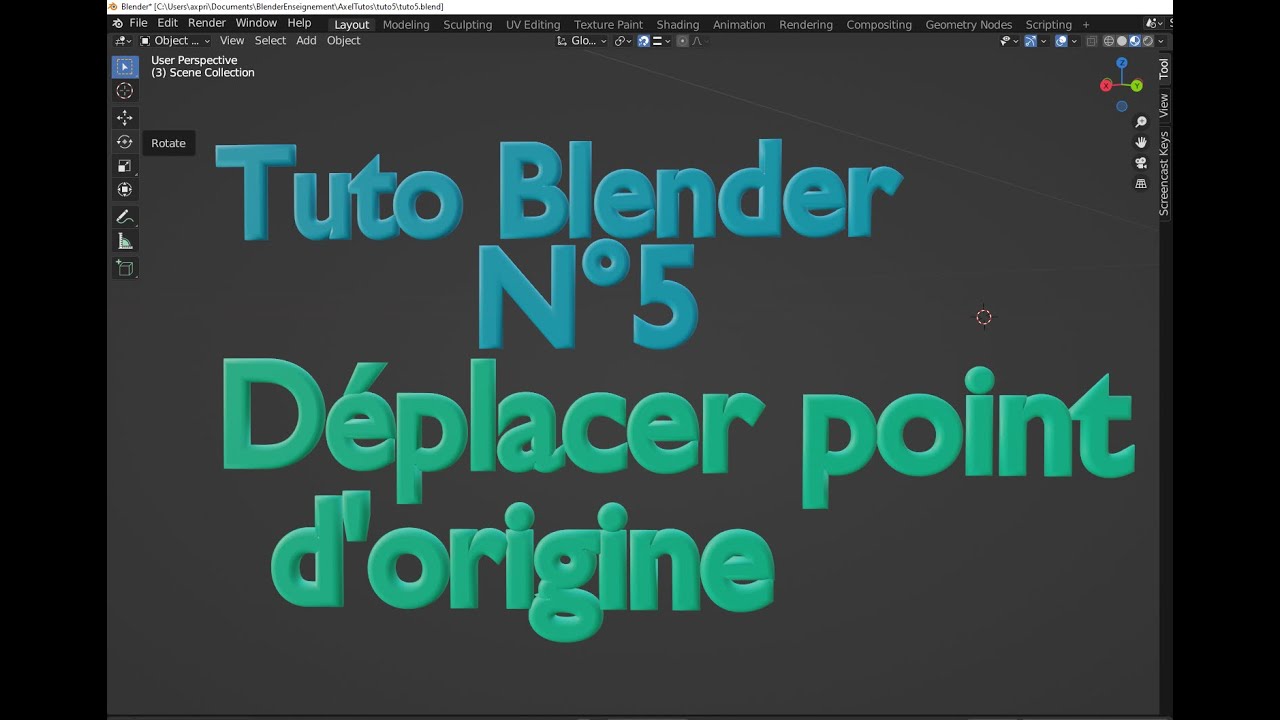Open the editor type dropdown

123,41
